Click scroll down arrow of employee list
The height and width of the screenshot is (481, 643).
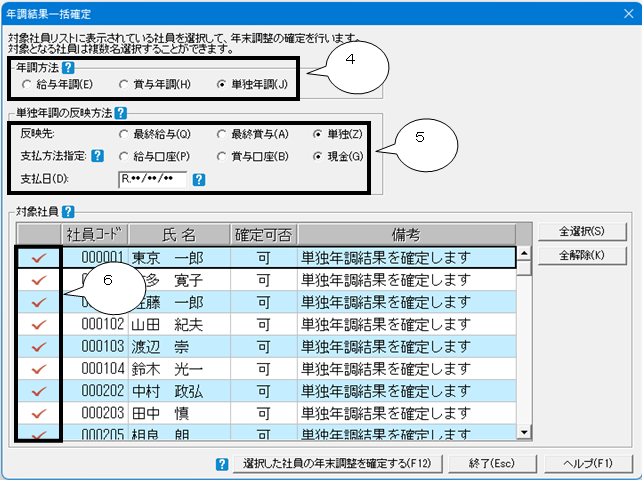[524, 432]
